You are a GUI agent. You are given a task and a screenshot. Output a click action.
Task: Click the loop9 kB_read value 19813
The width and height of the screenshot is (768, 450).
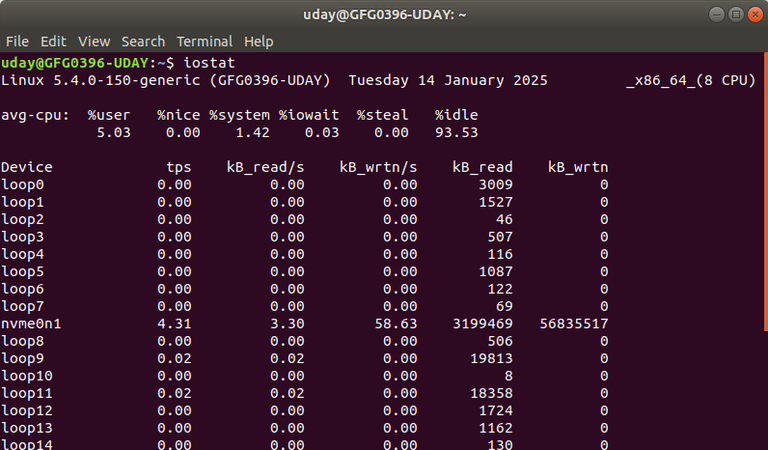tap(491, 358)
